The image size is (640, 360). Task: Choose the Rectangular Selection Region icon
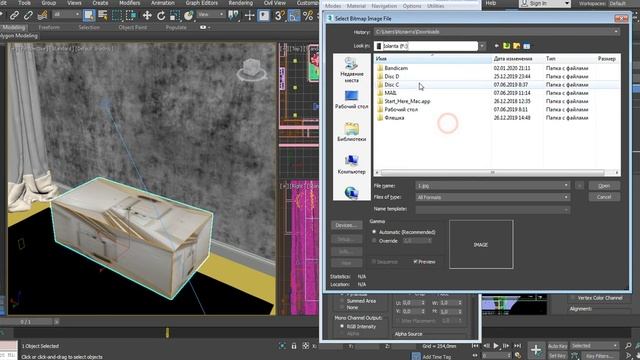117,16
